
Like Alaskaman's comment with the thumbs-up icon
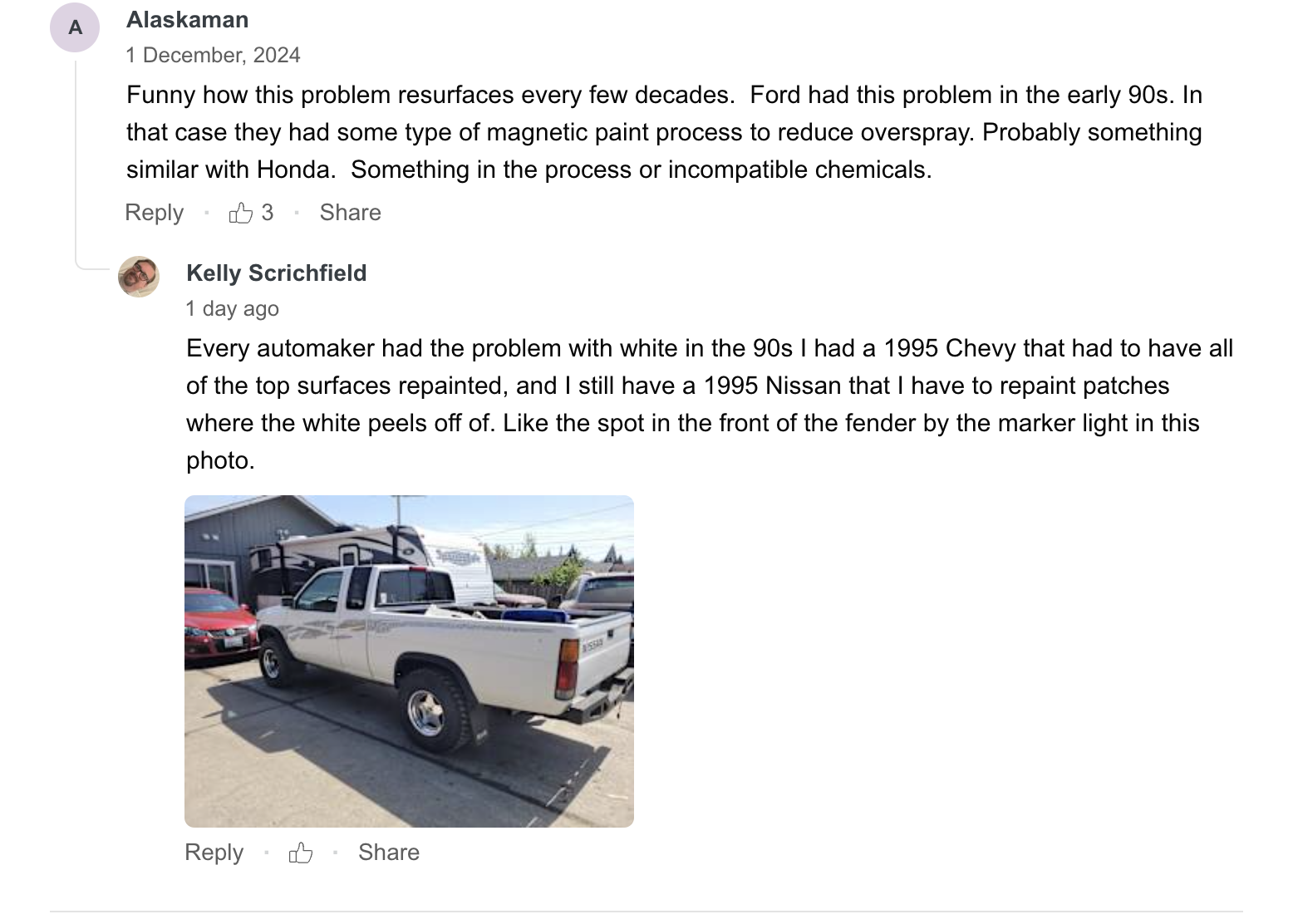pos(241,213)
